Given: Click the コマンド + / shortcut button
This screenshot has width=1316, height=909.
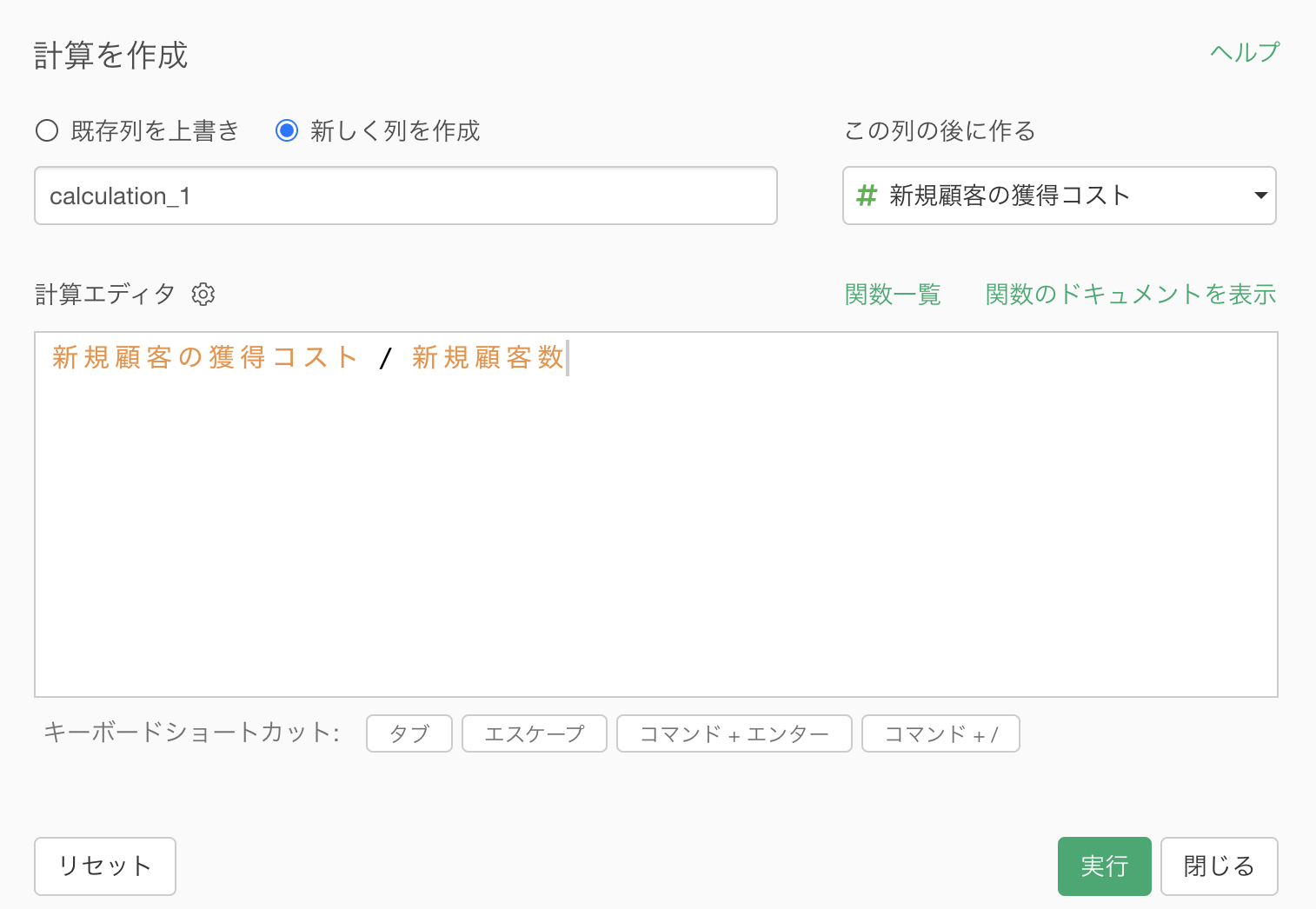Looking at the screenshot, I should click(940, 733).
